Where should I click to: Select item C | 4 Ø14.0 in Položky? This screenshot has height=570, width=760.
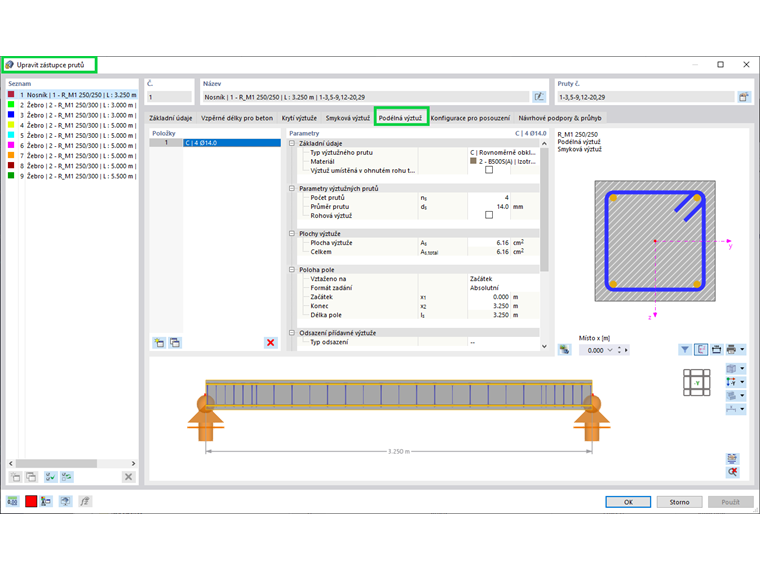click(232, 143)
